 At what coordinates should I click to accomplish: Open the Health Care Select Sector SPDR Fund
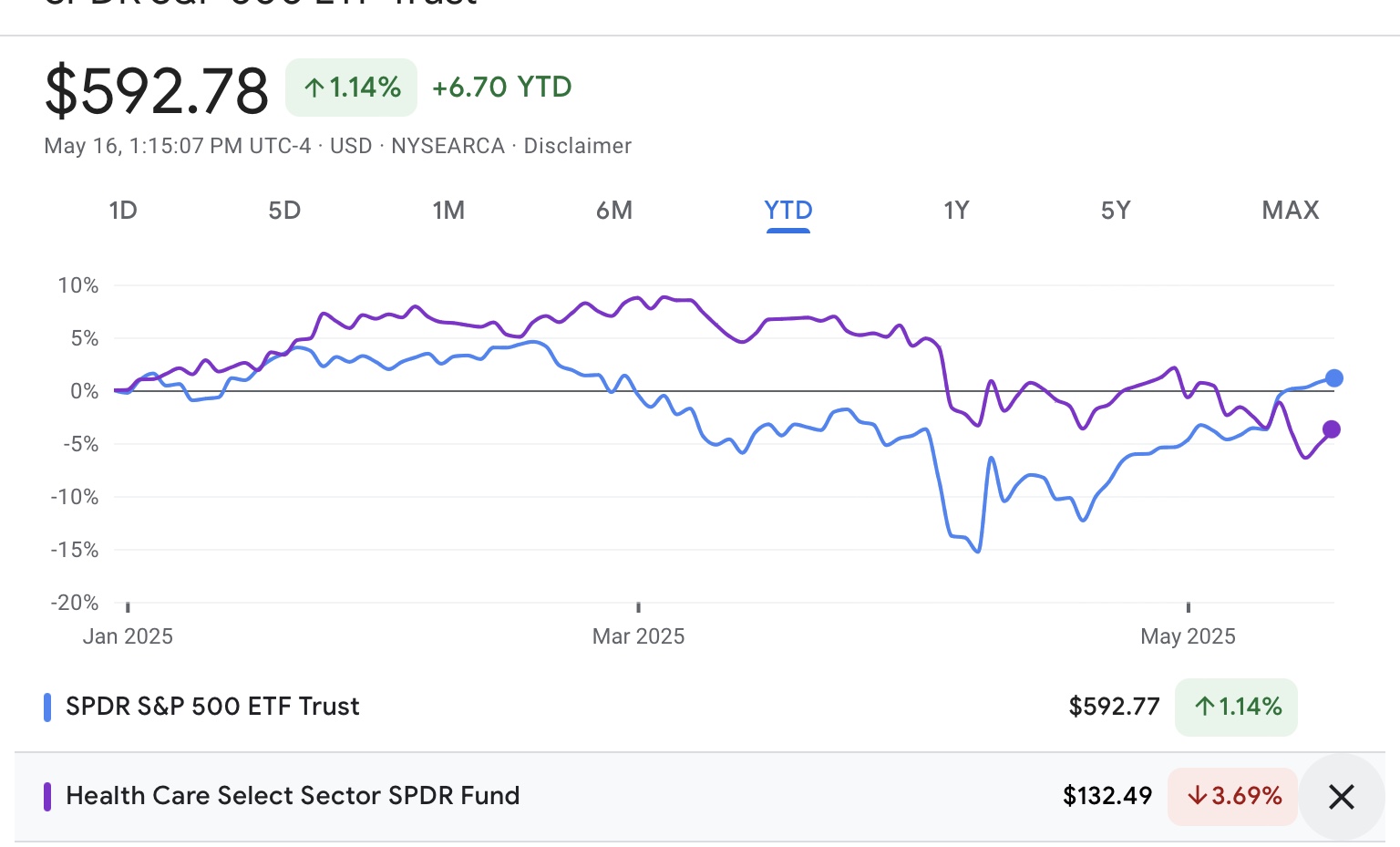(293, 796)
